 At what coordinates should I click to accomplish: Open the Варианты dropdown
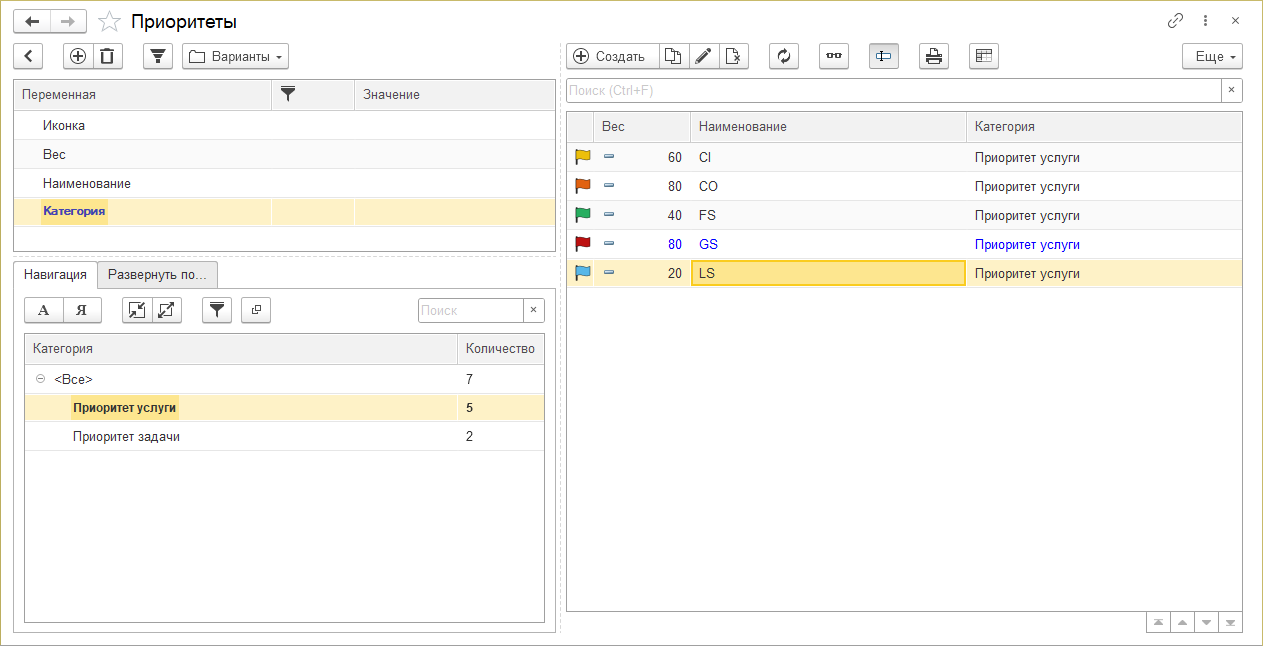tap(236, 56)
